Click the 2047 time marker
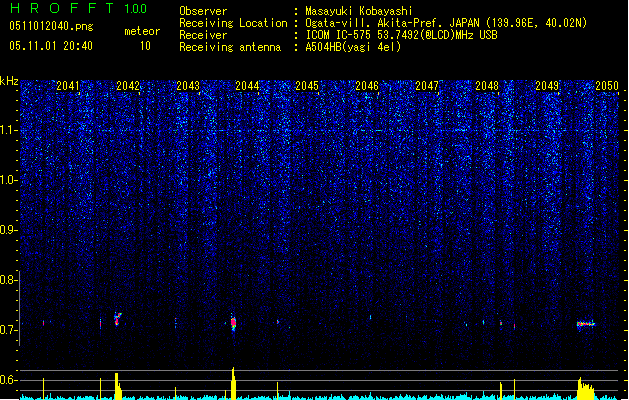 point(427,86)
